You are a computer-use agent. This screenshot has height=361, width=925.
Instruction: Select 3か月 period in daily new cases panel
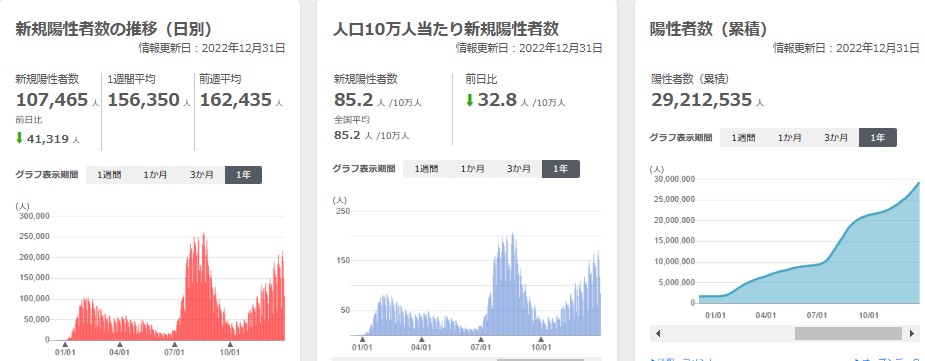[202, 175]
